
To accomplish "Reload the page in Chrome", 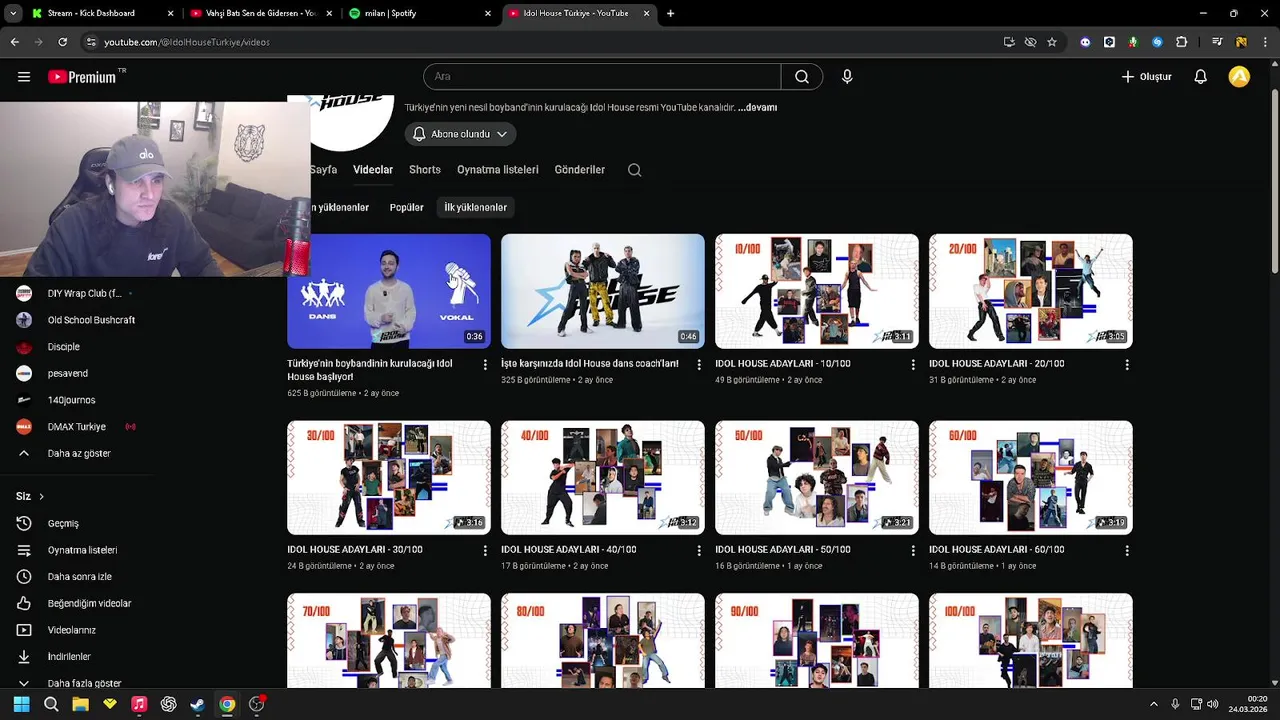I will click(x=62, y=42).
